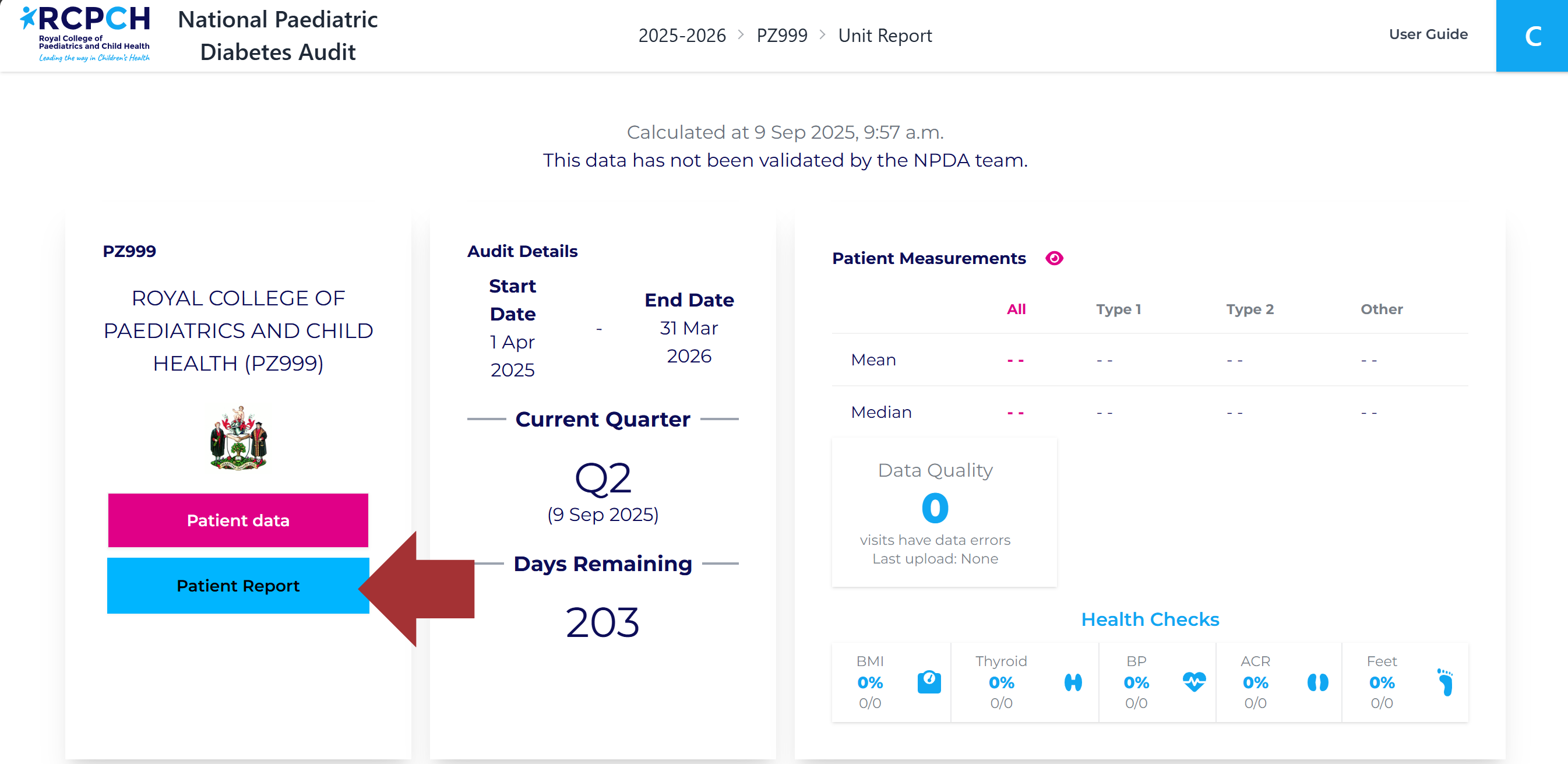Select the Other measurements tab

click(x=1381, y=309)
